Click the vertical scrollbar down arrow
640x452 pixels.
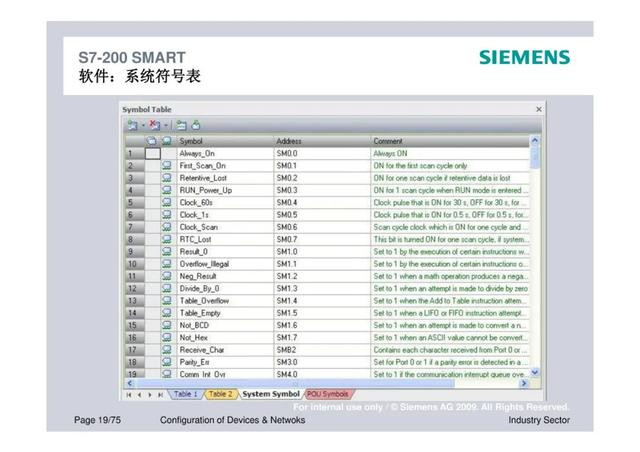(535, 372)
